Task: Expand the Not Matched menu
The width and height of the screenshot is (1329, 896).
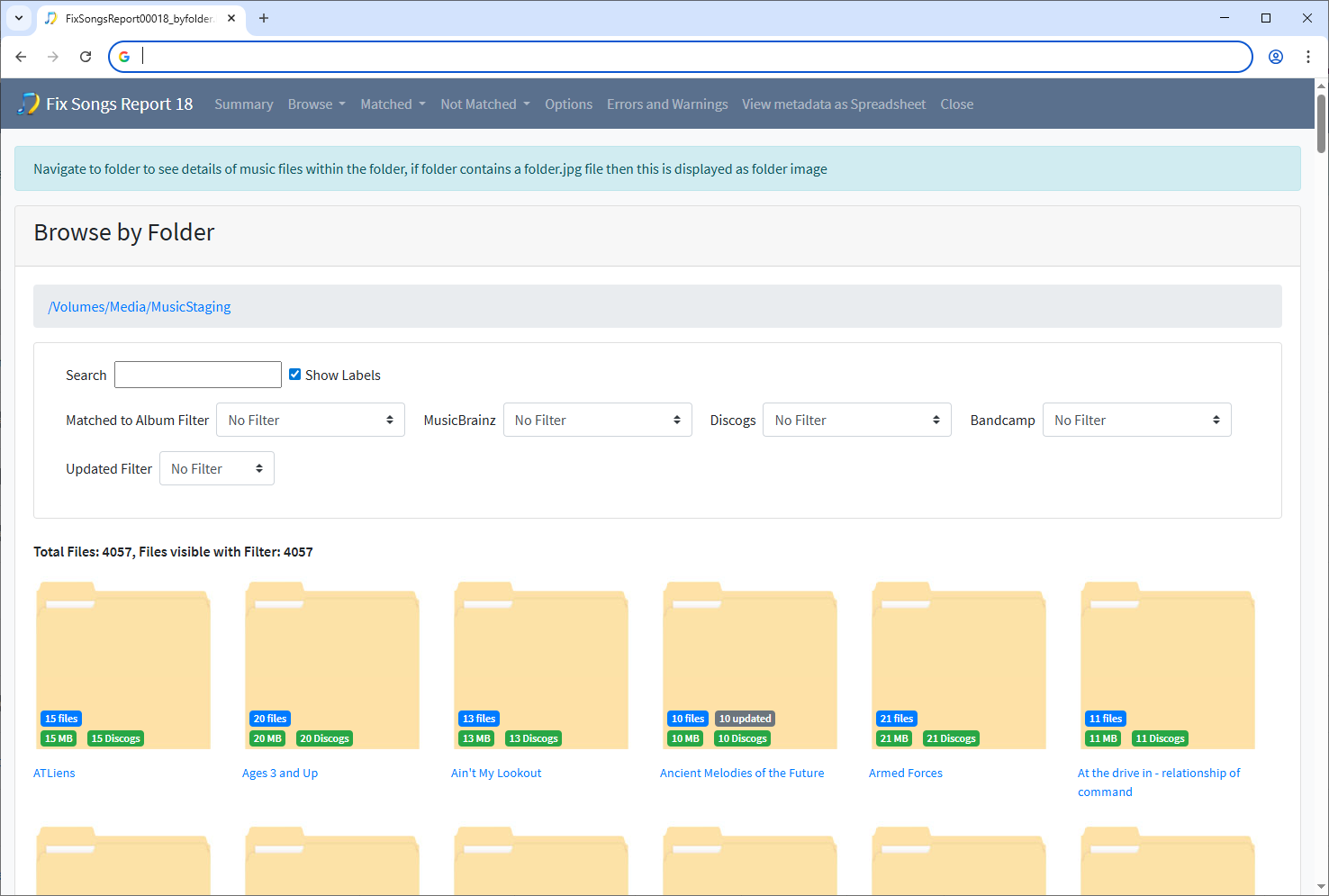Action: click(485, 104)
